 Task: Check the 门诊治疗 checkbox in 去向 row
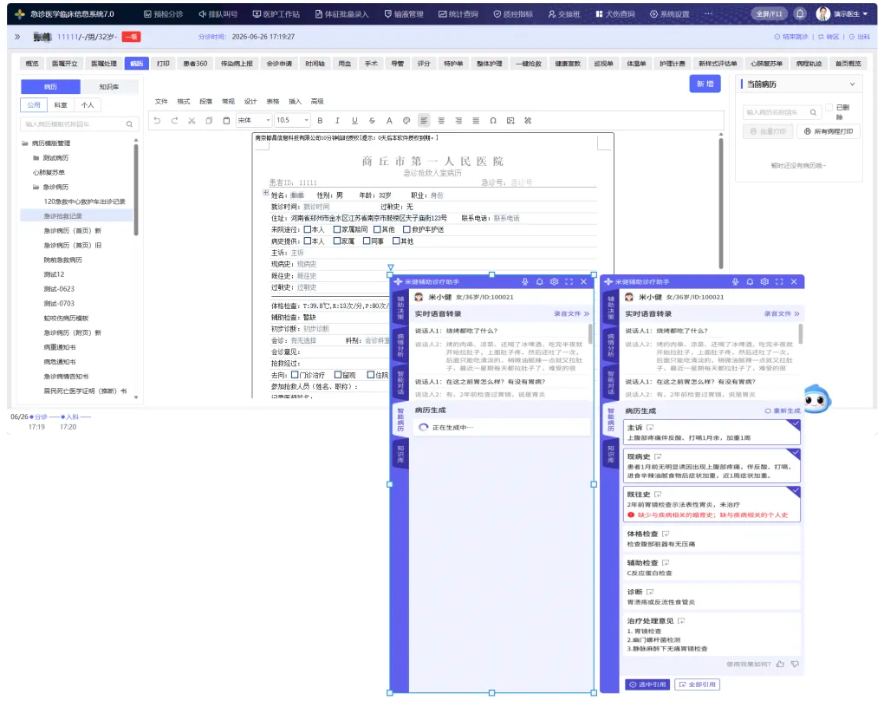coord(295,375)
